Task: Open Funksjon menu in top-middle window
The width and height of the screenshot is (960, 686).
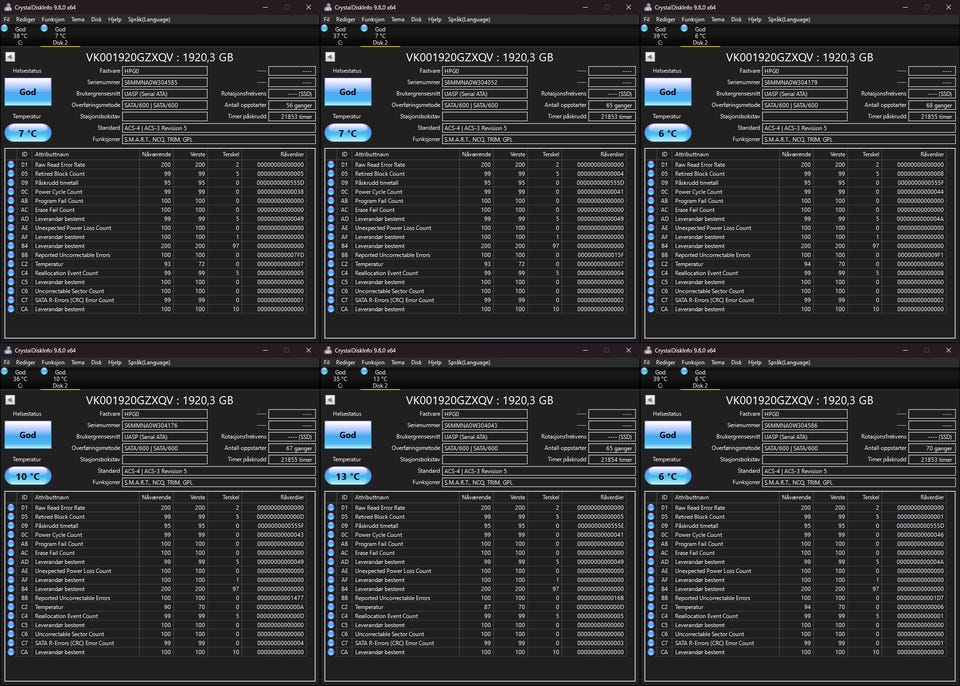Action: [x=373, y=20]
